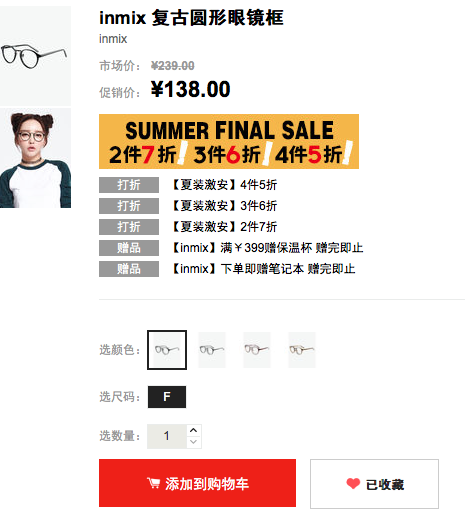Increase quantity with the up arrow
The height and width of the screenshot is (521, 465).
pyautogui.click(x=194, y=430)
